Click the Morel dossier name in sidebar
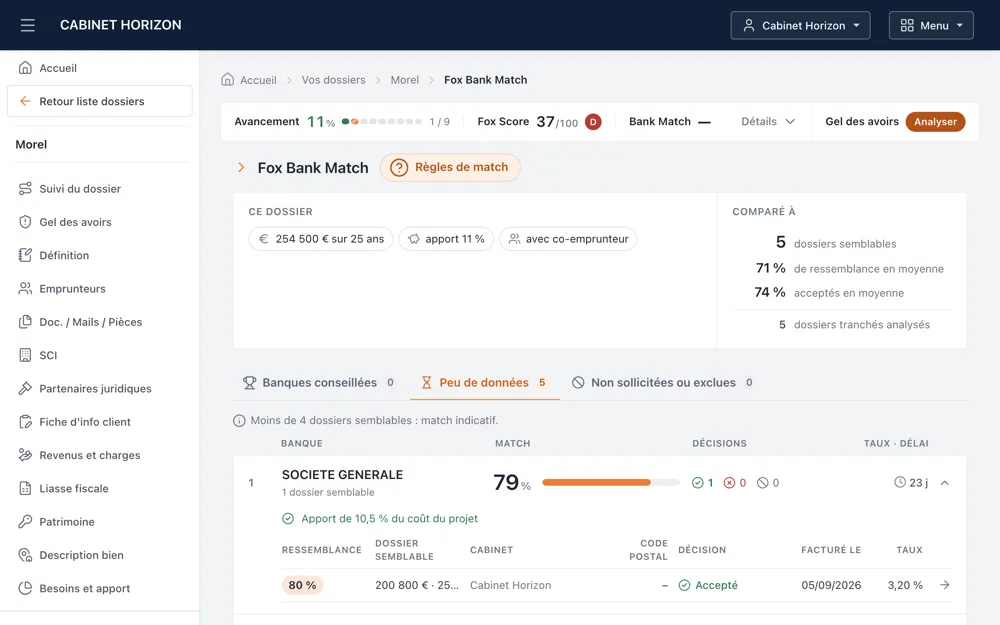The height and width of the screenshot is (625, 1000). pos(31,145)
